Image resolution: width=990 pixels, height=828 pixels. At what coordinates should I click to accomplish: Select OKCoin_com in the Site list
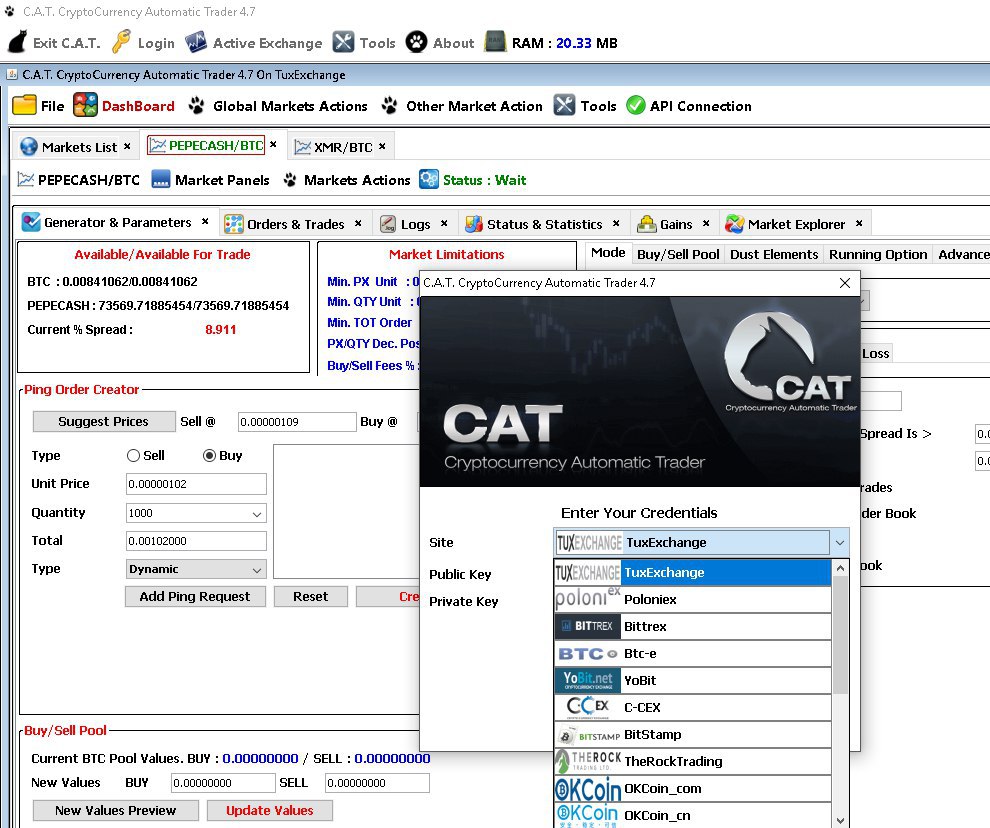693,789
